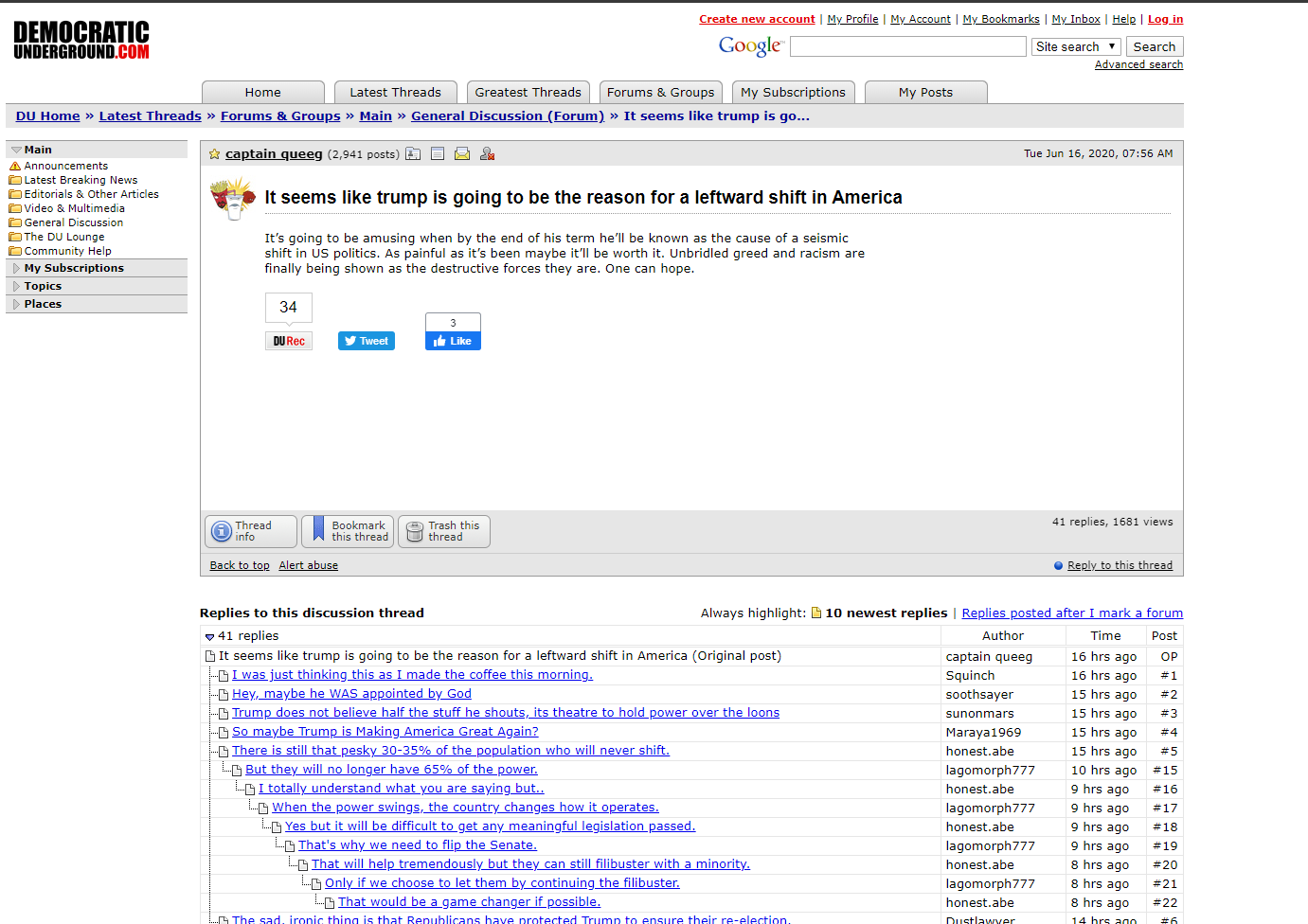
Task: Switch to the Latest Threads tab
Action: (396, 92)
